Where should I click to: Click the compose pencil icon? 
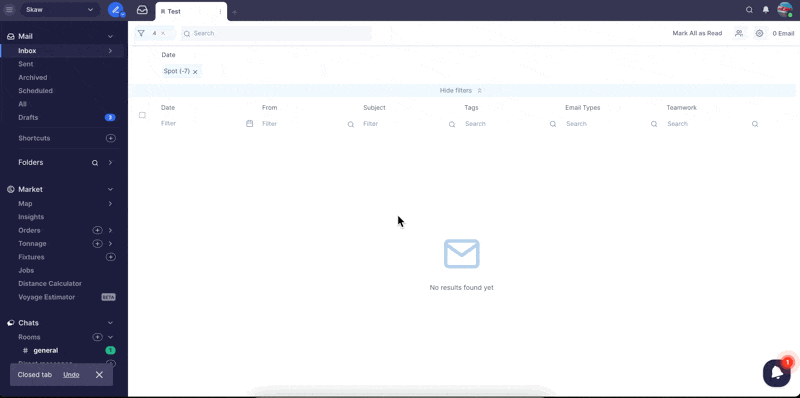(116, 10)
